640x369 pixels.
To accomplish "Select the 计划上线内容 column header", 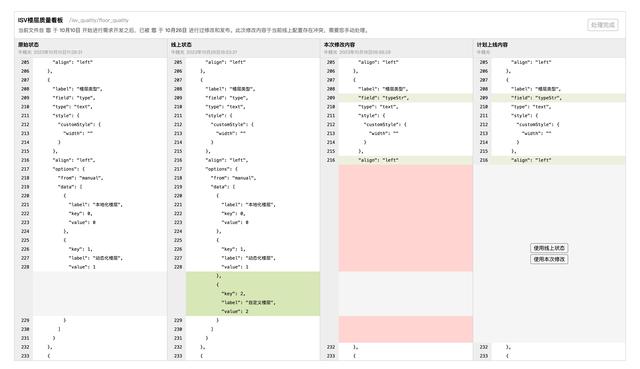I will (x=492, y=44).
